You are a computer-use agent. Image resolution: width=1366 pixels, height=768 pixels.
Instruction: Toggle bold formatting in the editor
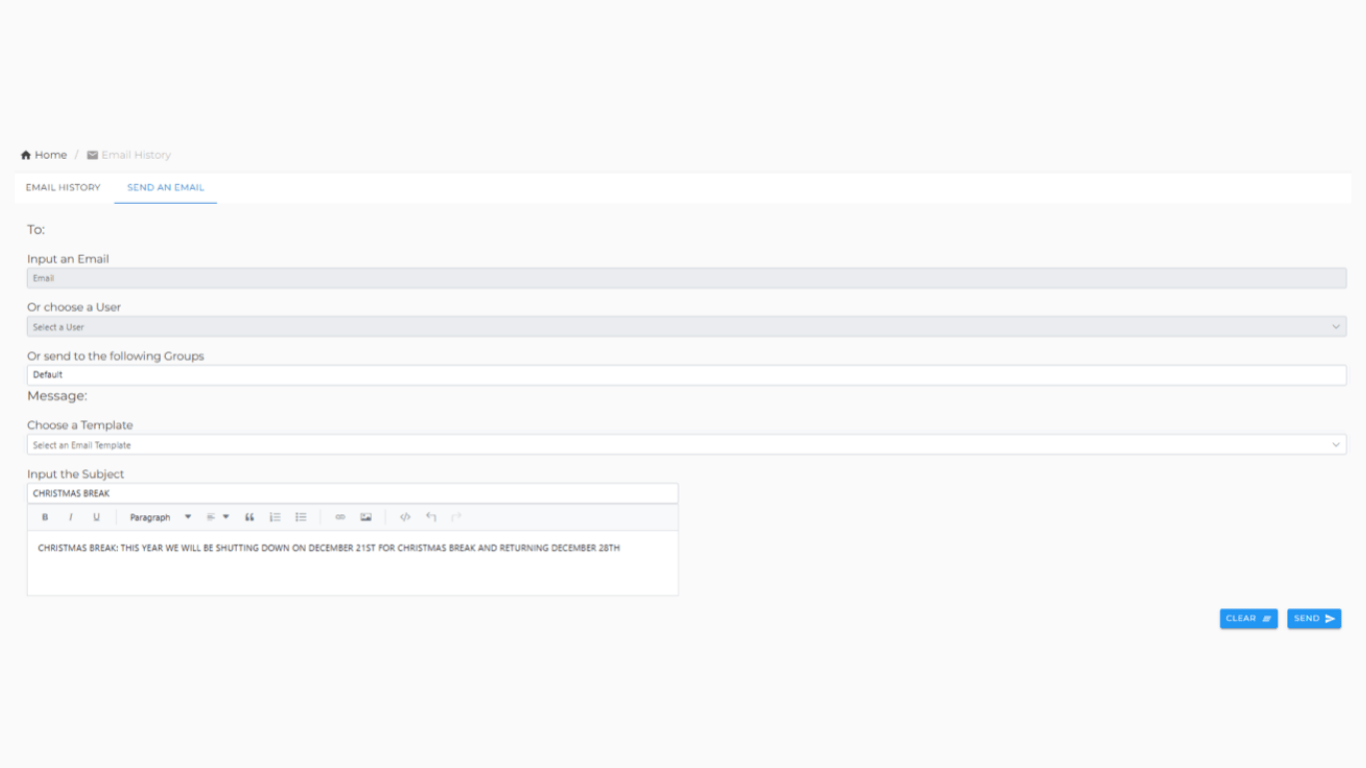click(x=44, y=517)
